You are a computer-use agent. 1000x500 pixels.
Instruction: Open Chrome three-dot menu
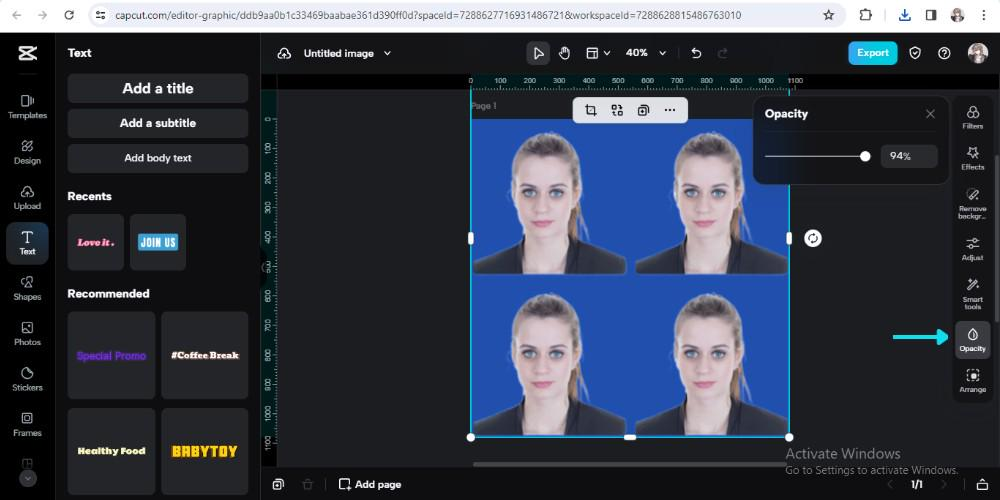(984, 15)
